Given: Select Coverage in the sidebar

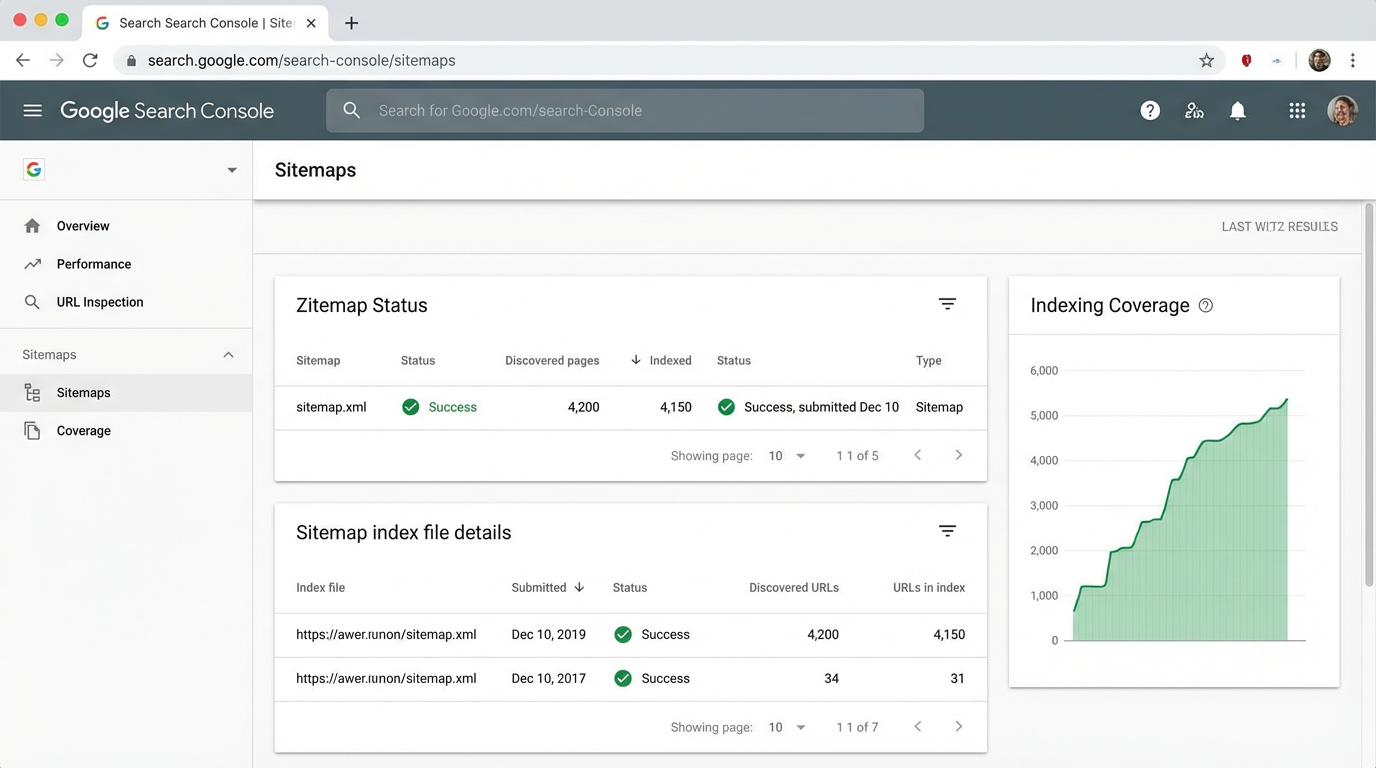Looking at the screenshot, I should pos(83,430).
